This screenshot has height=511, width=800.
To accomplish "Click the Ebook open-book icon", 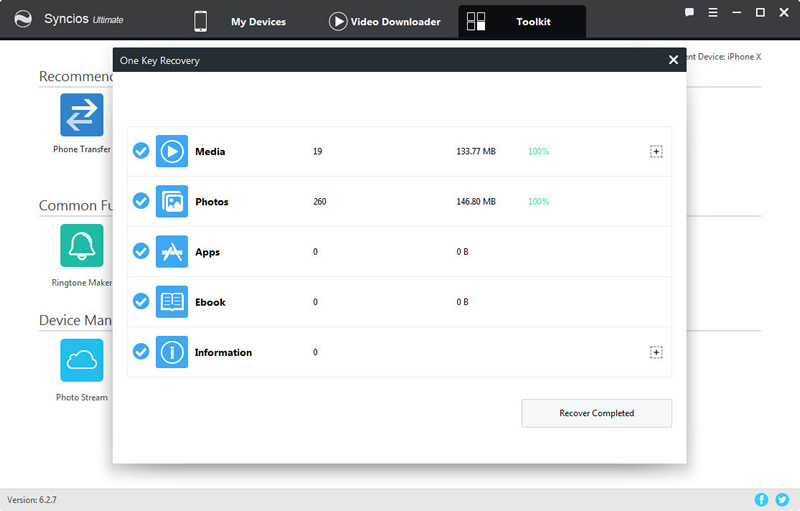I will [171, 301].
